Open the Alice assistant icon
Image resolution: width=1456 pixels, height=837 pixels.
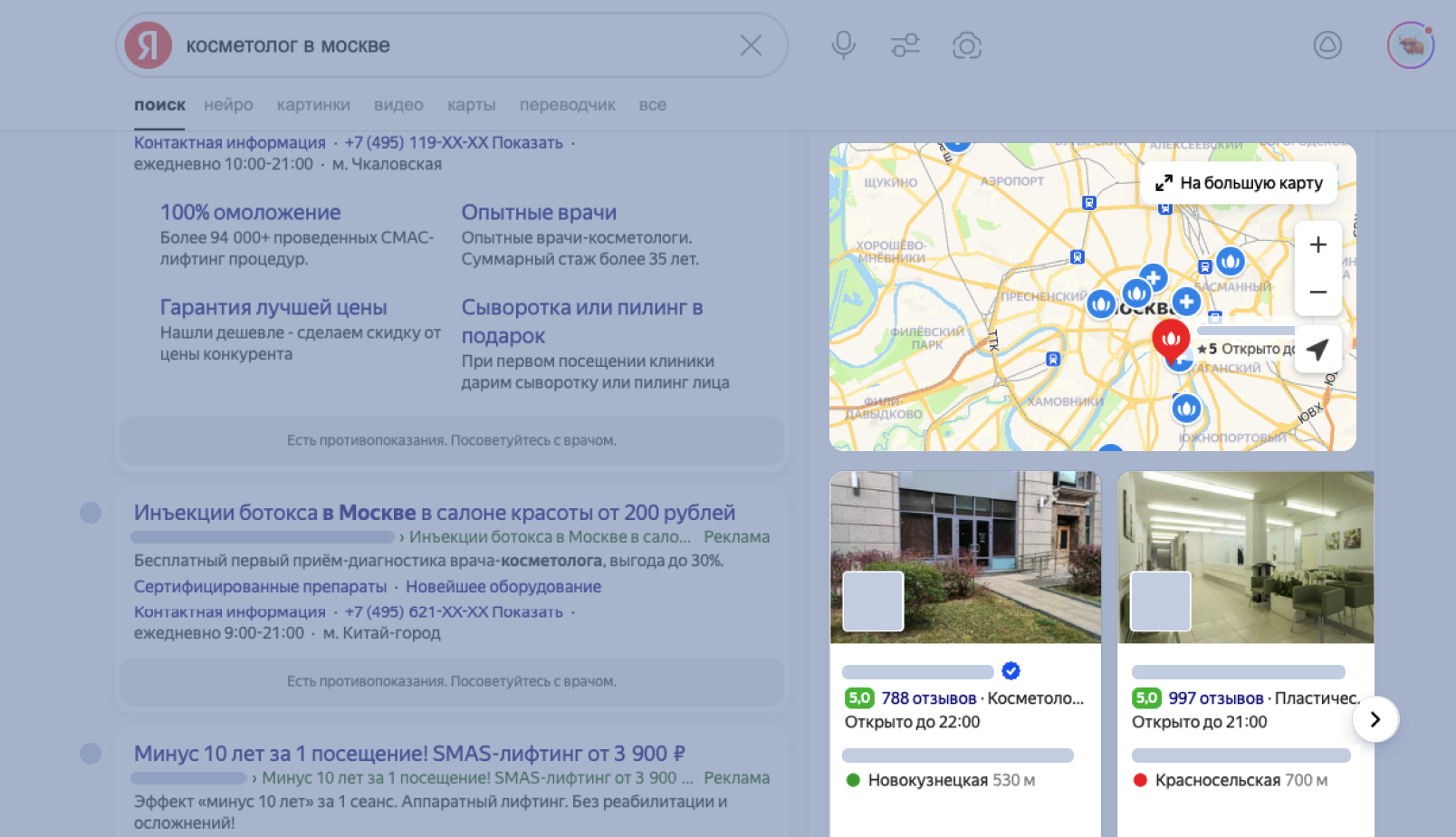pyautogui.click(x=1327, y=45)
